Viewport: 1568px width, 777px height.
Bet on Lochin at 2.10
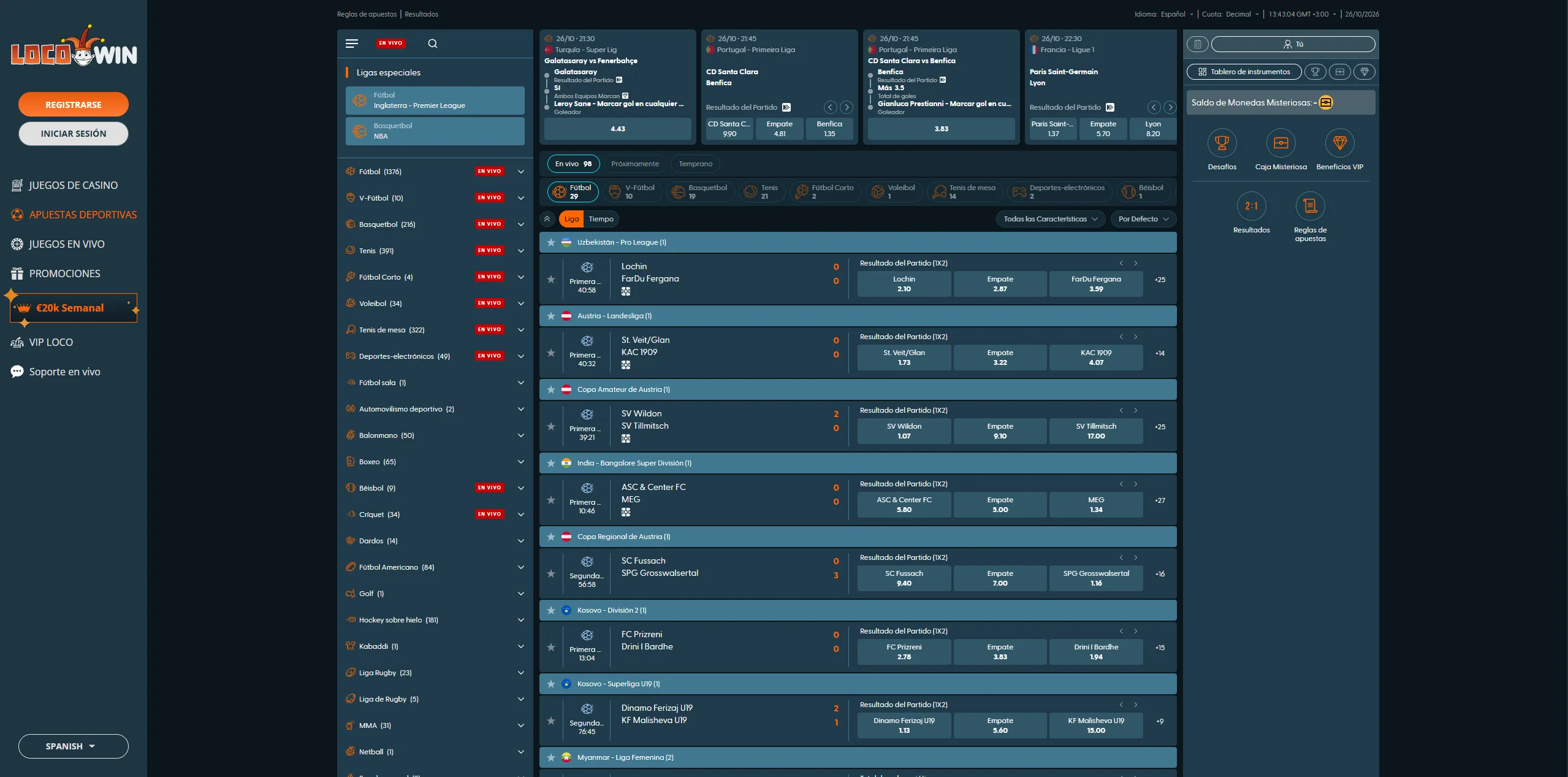click(904, 284)
